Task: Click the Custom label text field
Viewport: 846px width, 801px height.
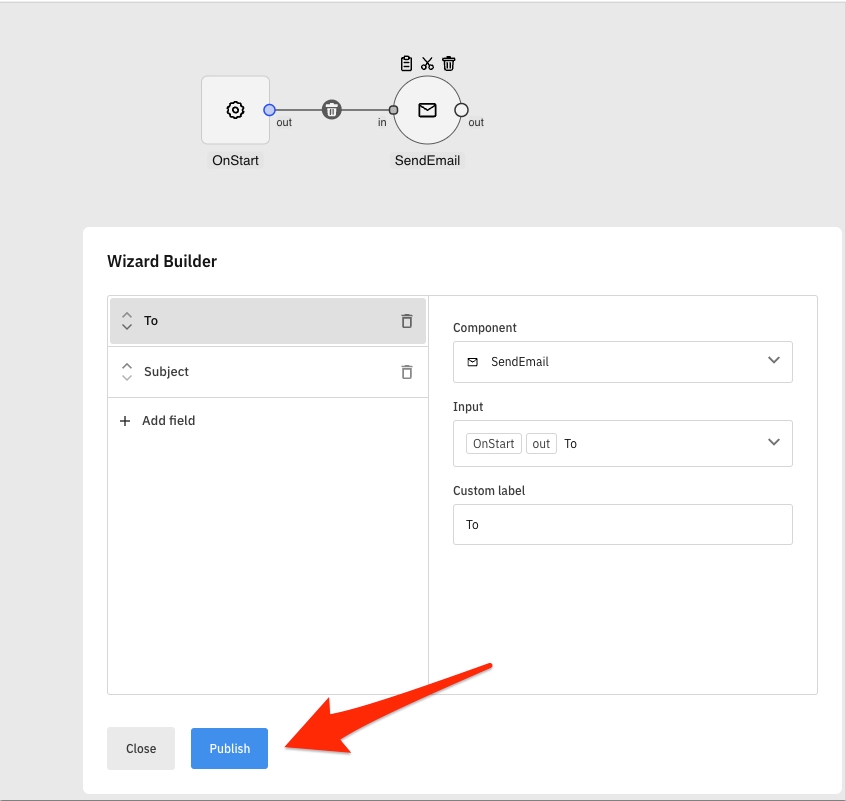Action: click(622, 524)
